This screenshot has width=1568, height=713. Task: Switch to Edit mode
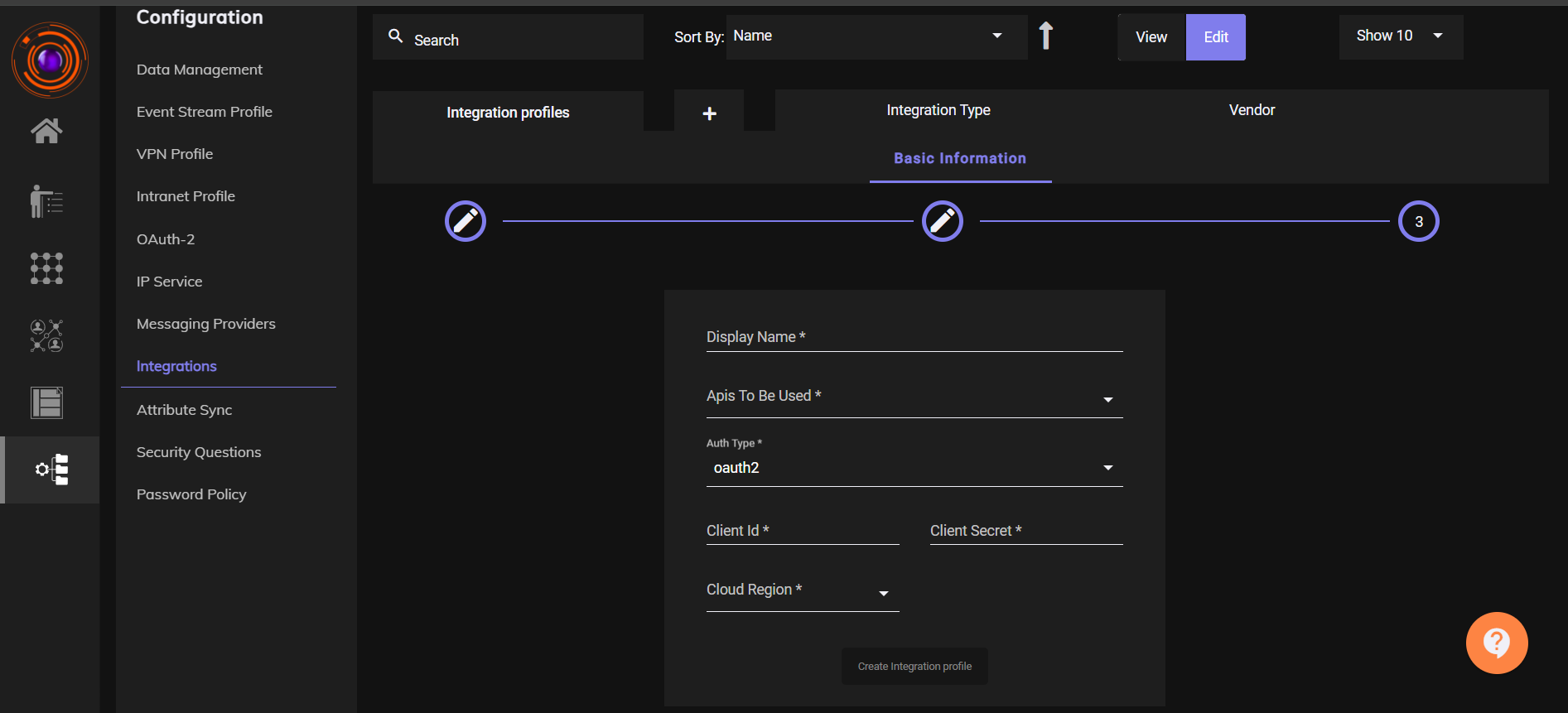tap(1216, 37)
